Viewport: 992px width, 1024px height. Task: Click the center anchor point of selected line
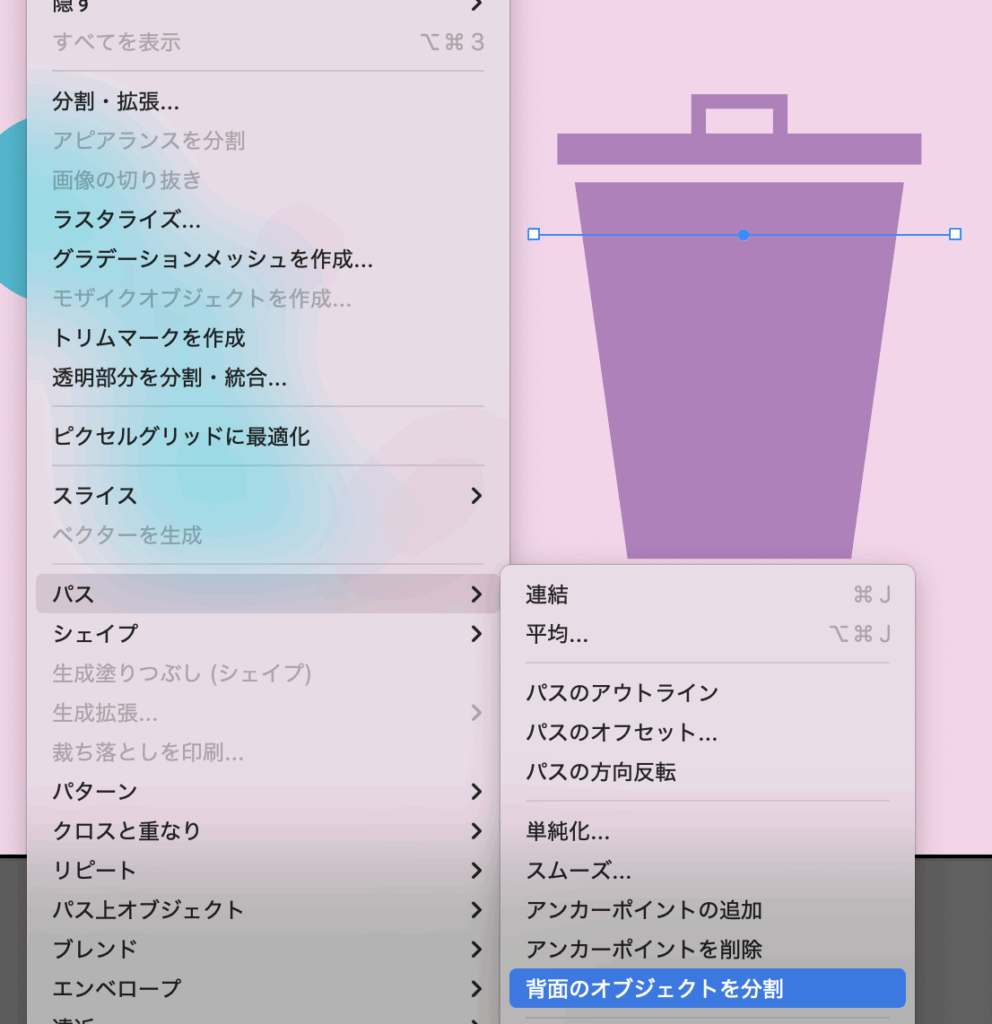(x=743, y=235)
